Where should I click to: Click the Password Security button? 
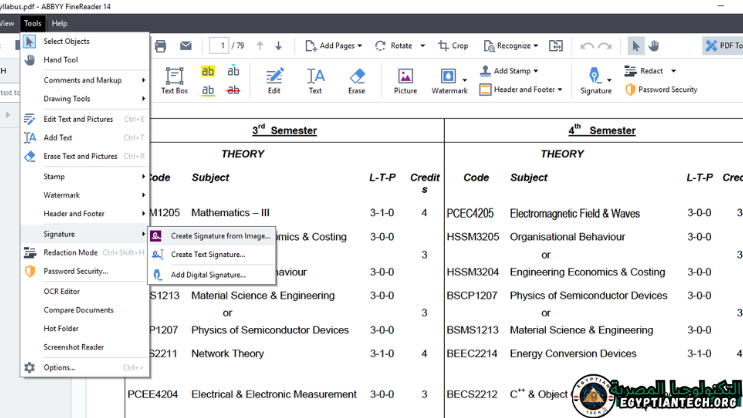[661, 89]
